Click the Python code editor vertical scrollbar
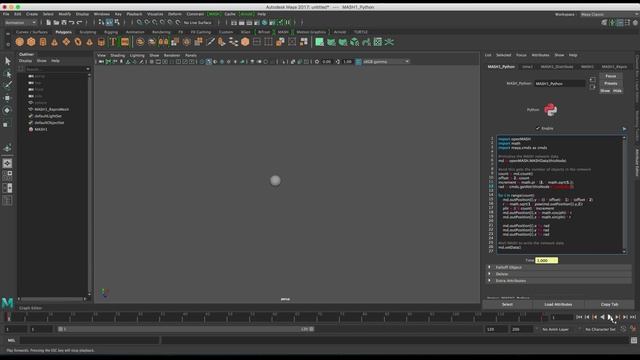Viewport: 640px width, 360px height. coord(624,194)
